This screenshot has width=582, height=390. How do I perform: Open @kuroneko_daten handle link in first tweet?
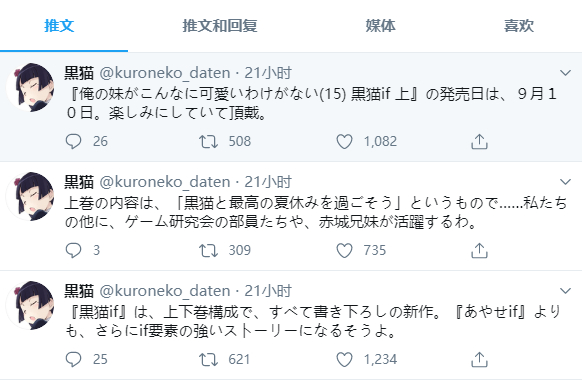165,73
